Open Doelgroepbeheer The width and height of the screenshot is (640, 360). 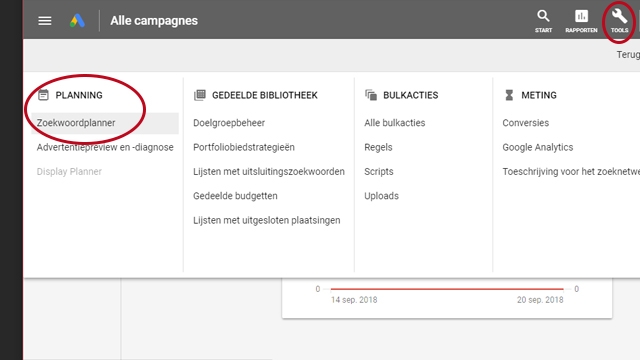pos(229,123)
